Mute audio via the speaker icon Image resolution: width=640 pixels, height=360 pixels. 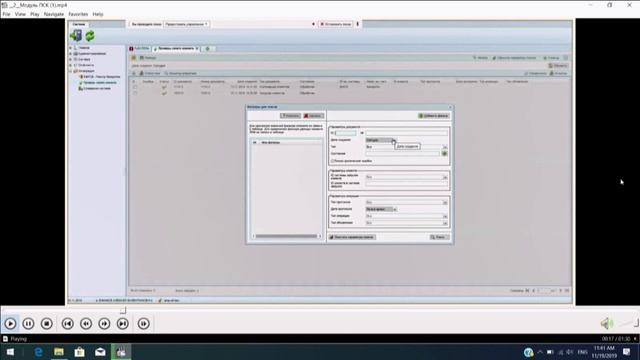607,324
